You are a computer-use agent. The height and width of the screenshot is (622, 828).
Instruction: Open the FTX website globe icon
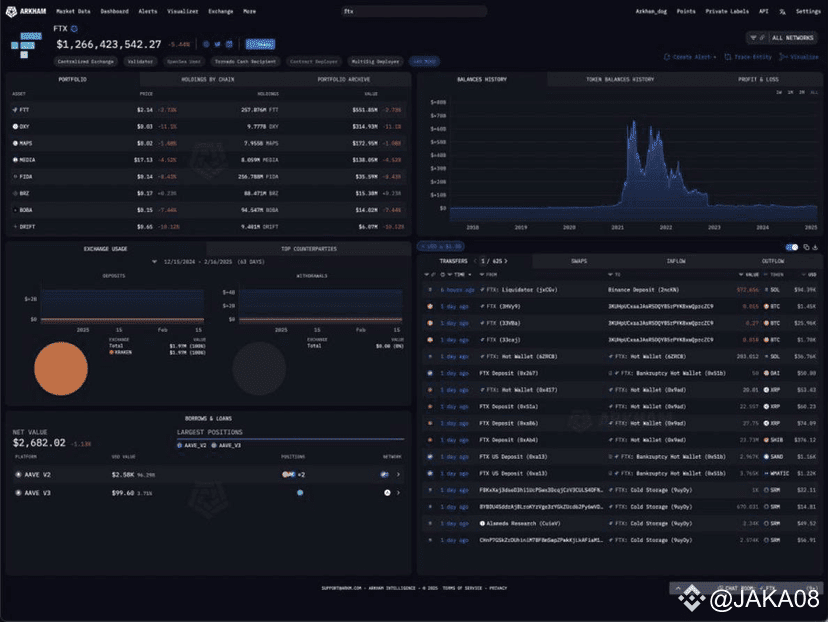pyautogui.click(x=206, y=44)
